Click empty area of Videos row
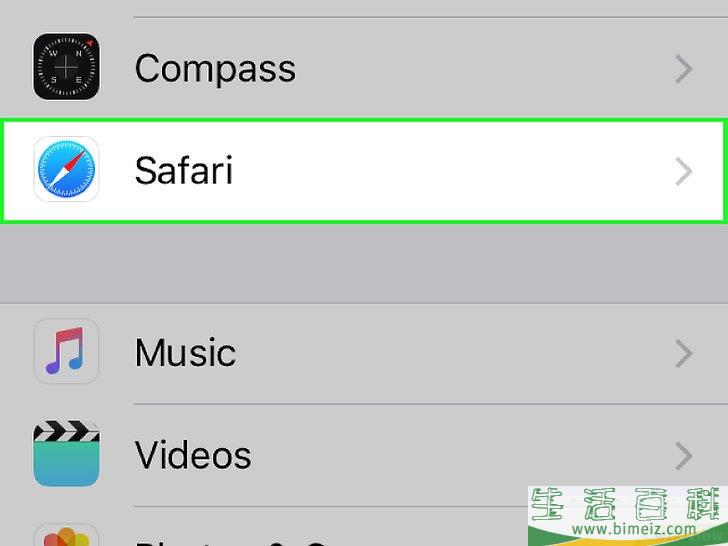Screen dimensions: 728x546 click(x=395, y=455)
